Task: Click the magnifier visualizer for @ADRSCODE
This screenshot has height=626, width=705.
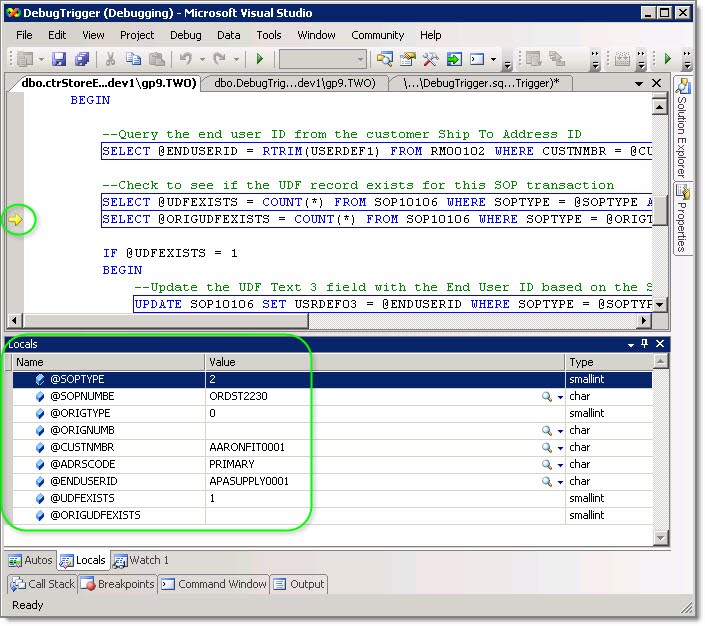Action: 547,465
